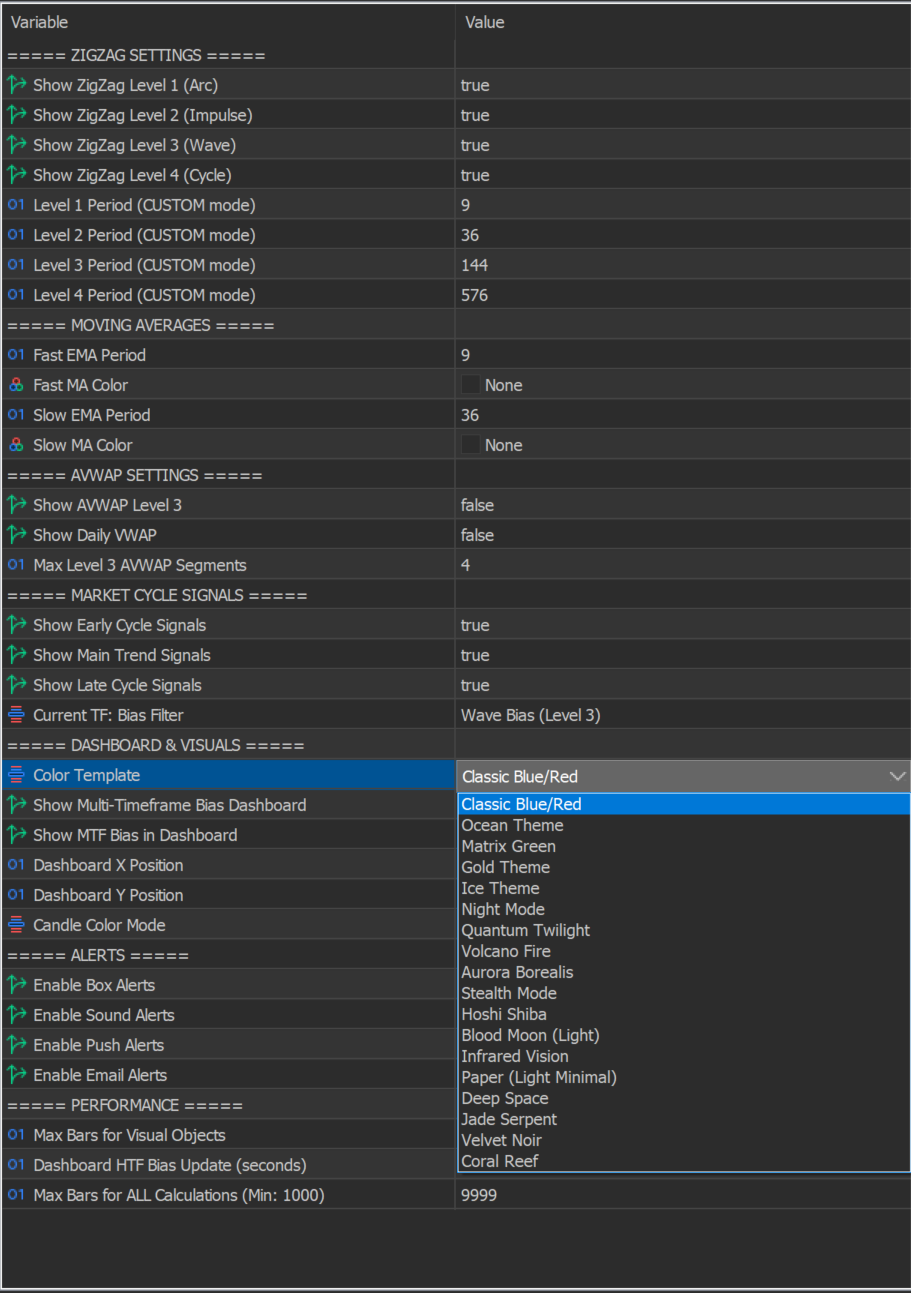Choose the Quantum Twilight color template
The height and width of the screenshot is (1293, 911).
click(x=525, y=930)
